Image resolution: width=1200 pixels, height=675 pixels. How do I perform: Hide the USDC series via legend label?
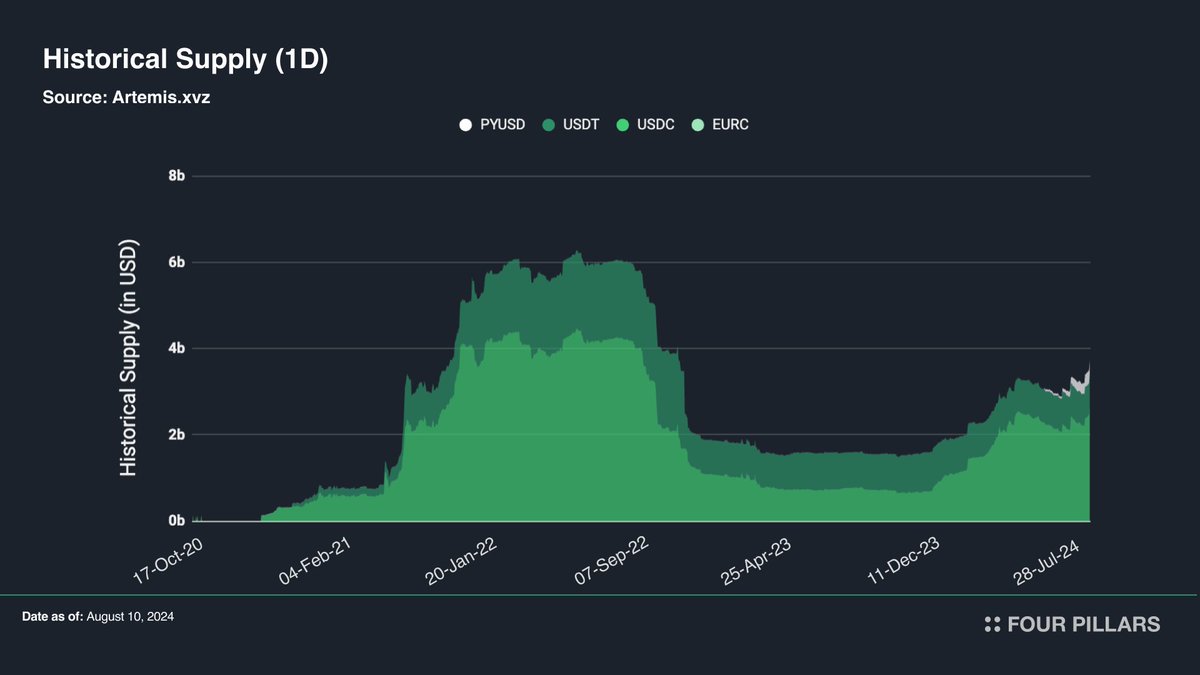(x=655, y=125)
